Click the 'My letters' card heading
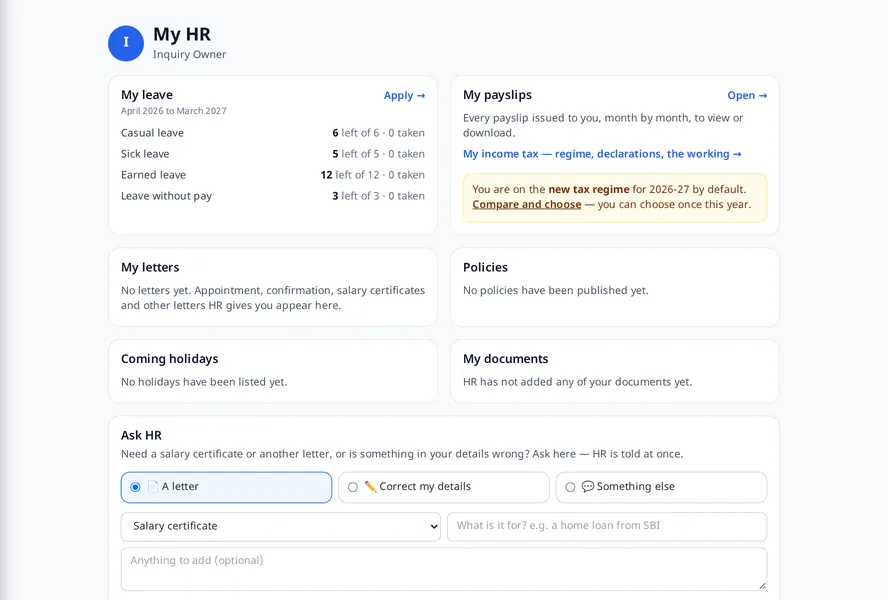The height and width of the screenshot is (600, 888). click(x=150, y=267)
